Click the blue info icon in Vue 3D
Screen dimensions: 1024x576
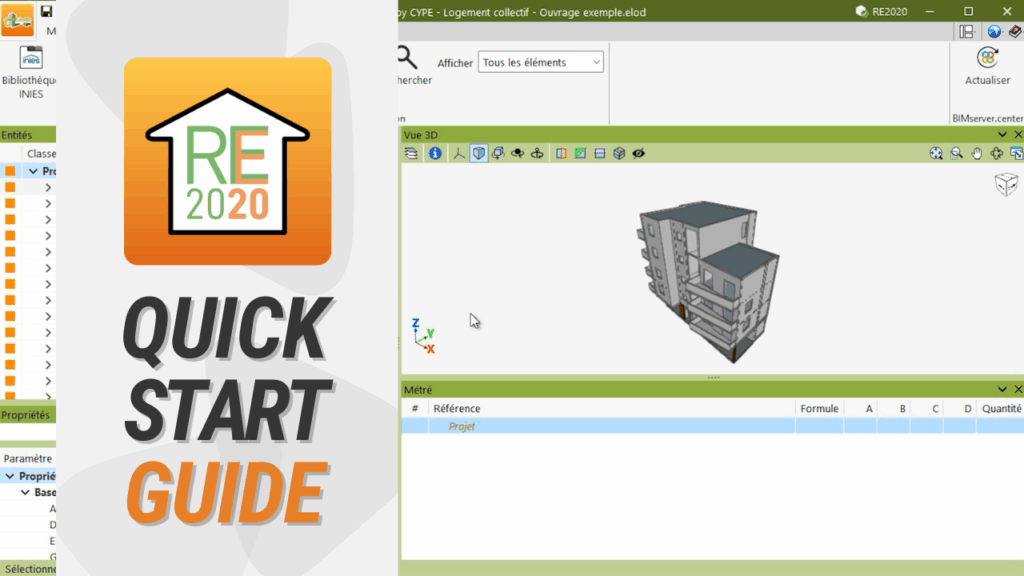tap(435, 153)
